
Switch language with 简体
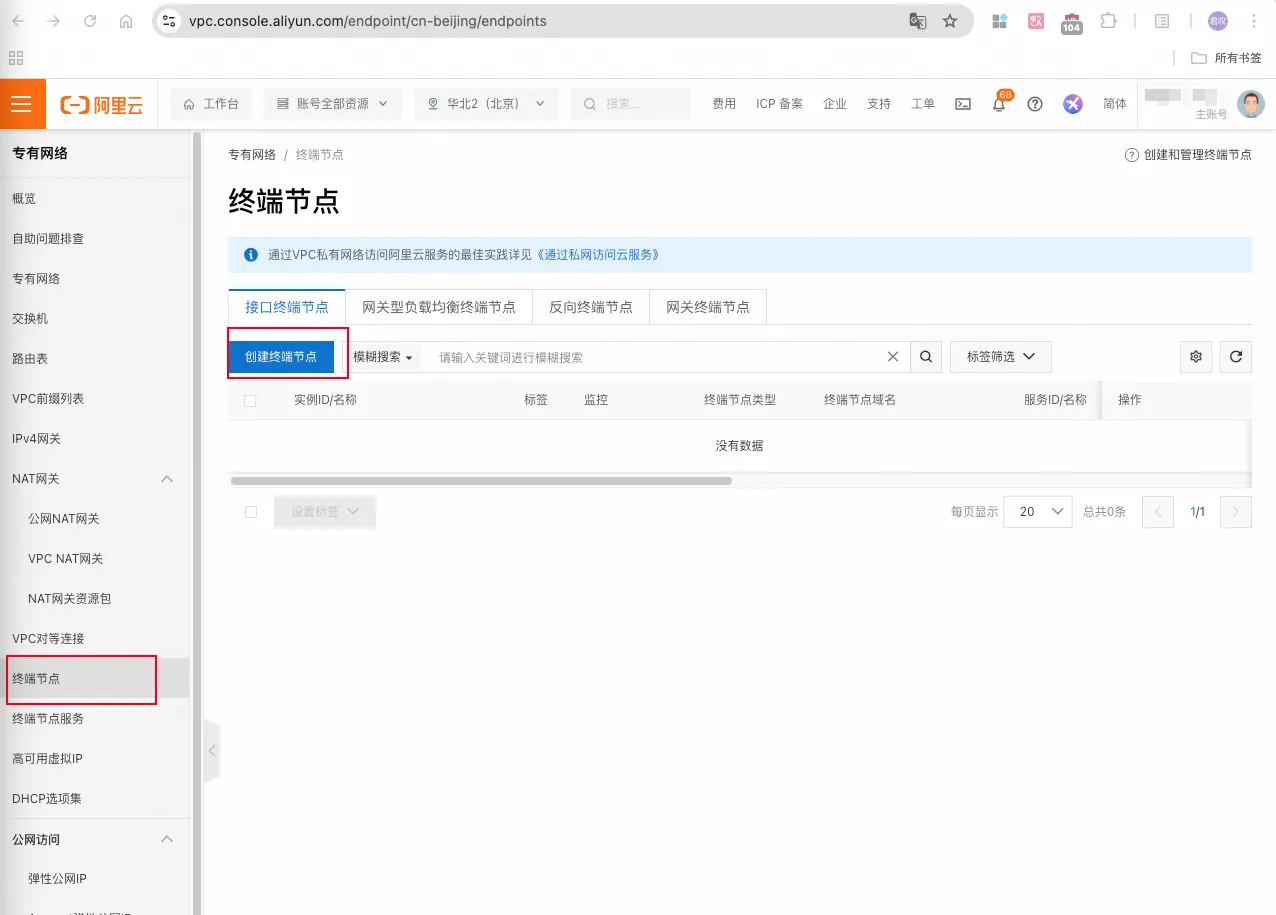(x=1114, y=104)
